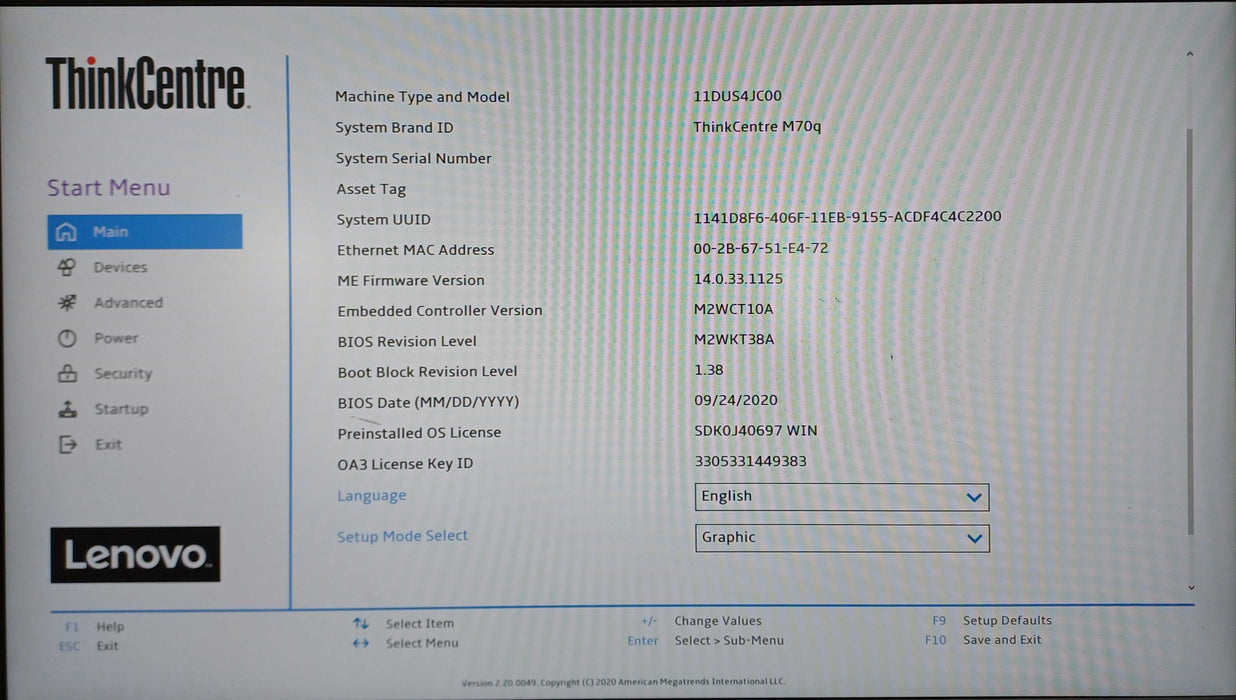
Task: Click the Lenovo logo badge
Action: point(135,554)
